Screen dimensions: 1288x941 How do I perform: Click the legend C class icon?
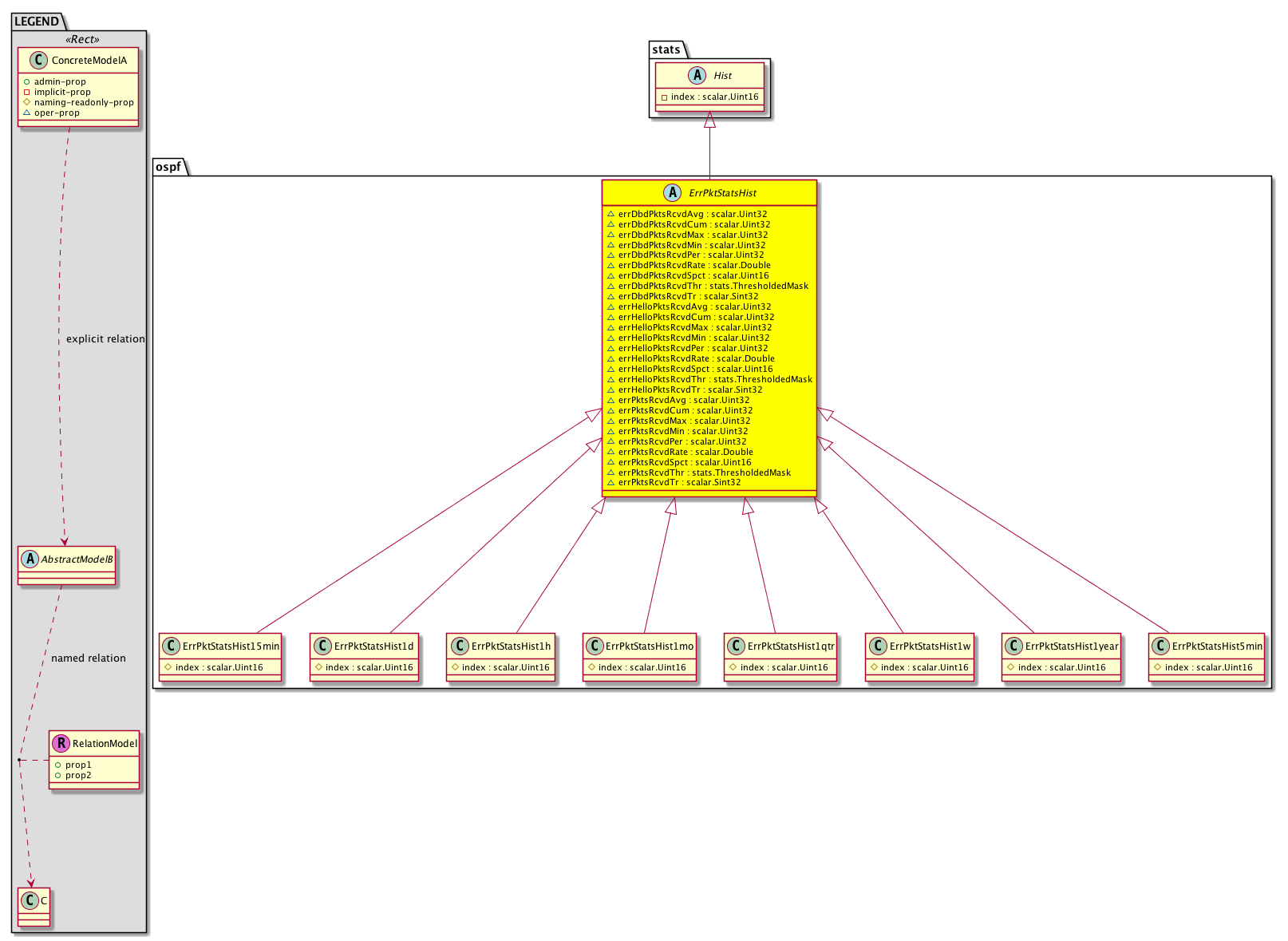pos(30,901)
